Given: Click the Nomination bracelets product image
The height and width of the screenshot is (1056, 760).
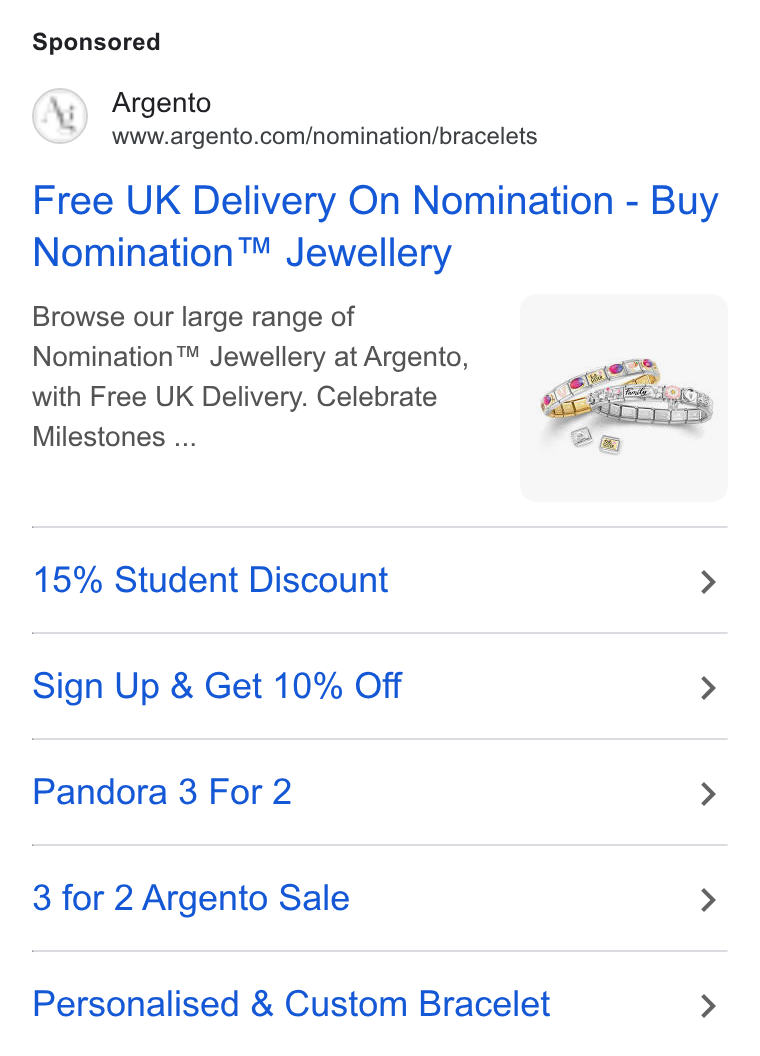Looking at the screenshot, I should click(x=624, y=397).
